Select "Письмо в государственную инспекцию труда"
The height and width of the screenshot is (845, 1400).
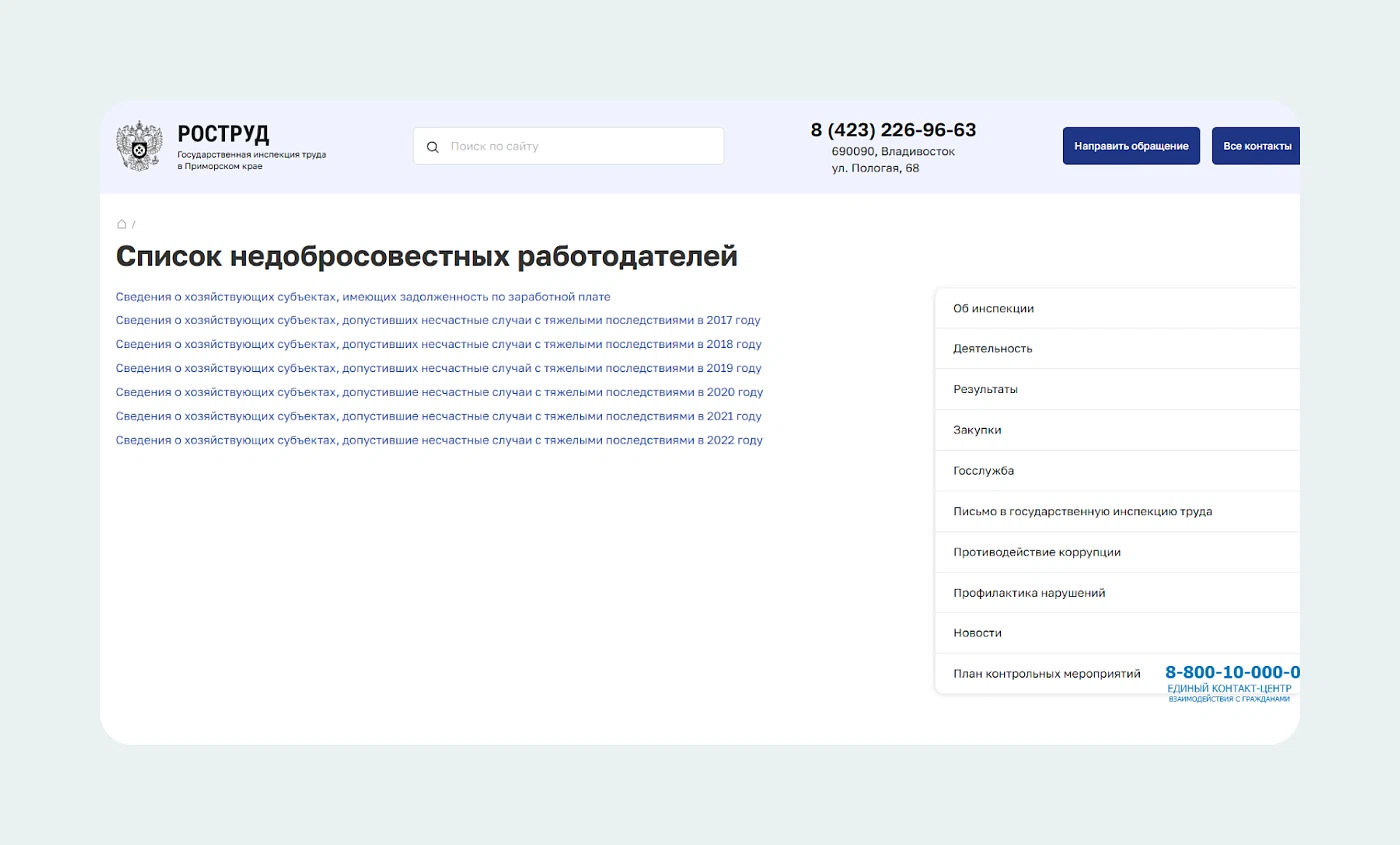[1082, 511]
